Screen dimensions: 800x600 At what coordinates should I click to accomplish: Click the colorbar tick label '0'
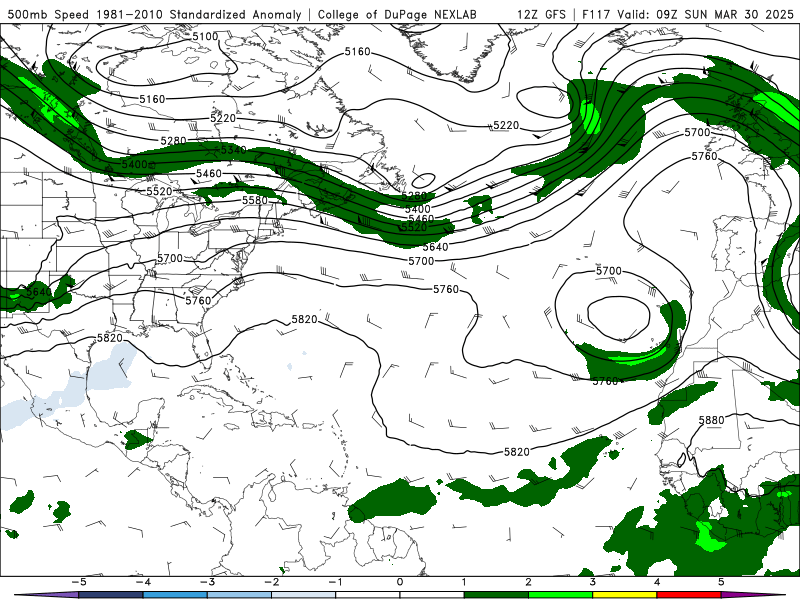coord(399,582)
